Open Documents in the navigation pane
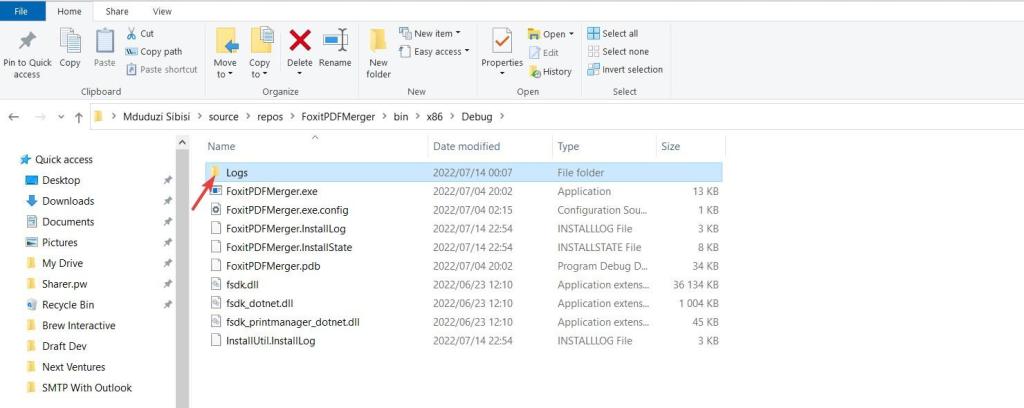The height and width of the screenshot is (408, 1024). point(68,222)
